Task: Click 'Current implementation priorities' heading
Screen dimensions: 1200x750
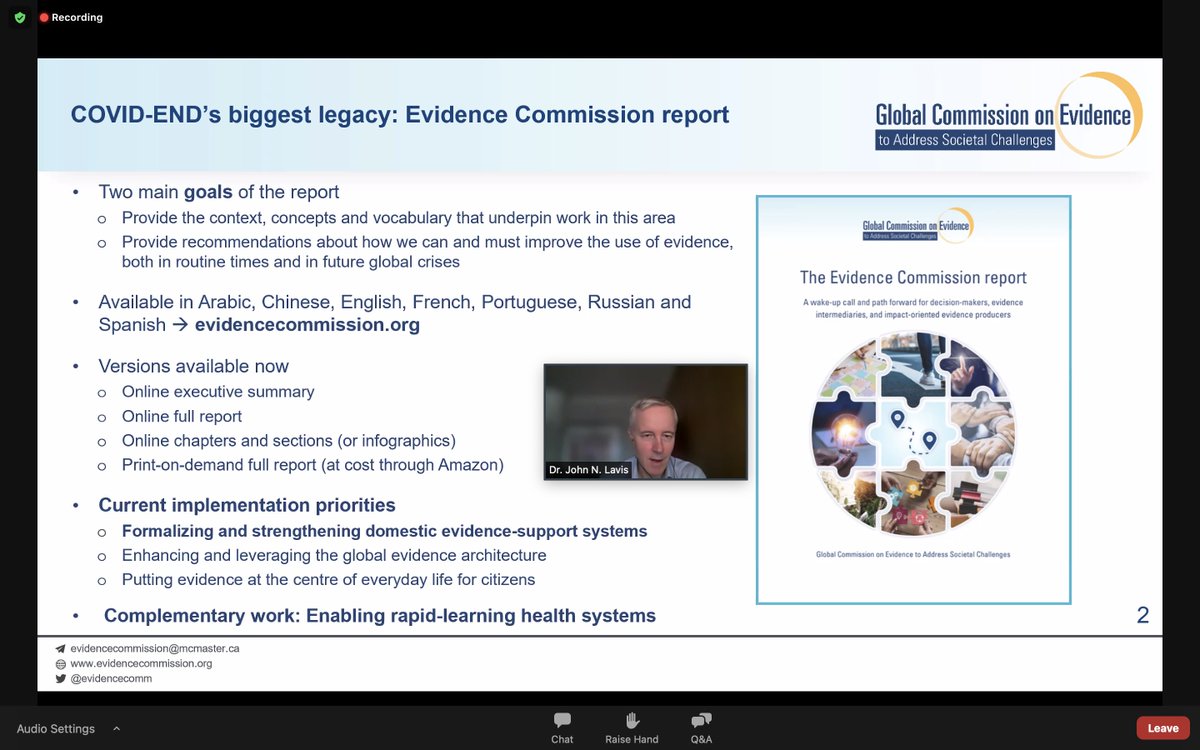Action: [247, 505]
